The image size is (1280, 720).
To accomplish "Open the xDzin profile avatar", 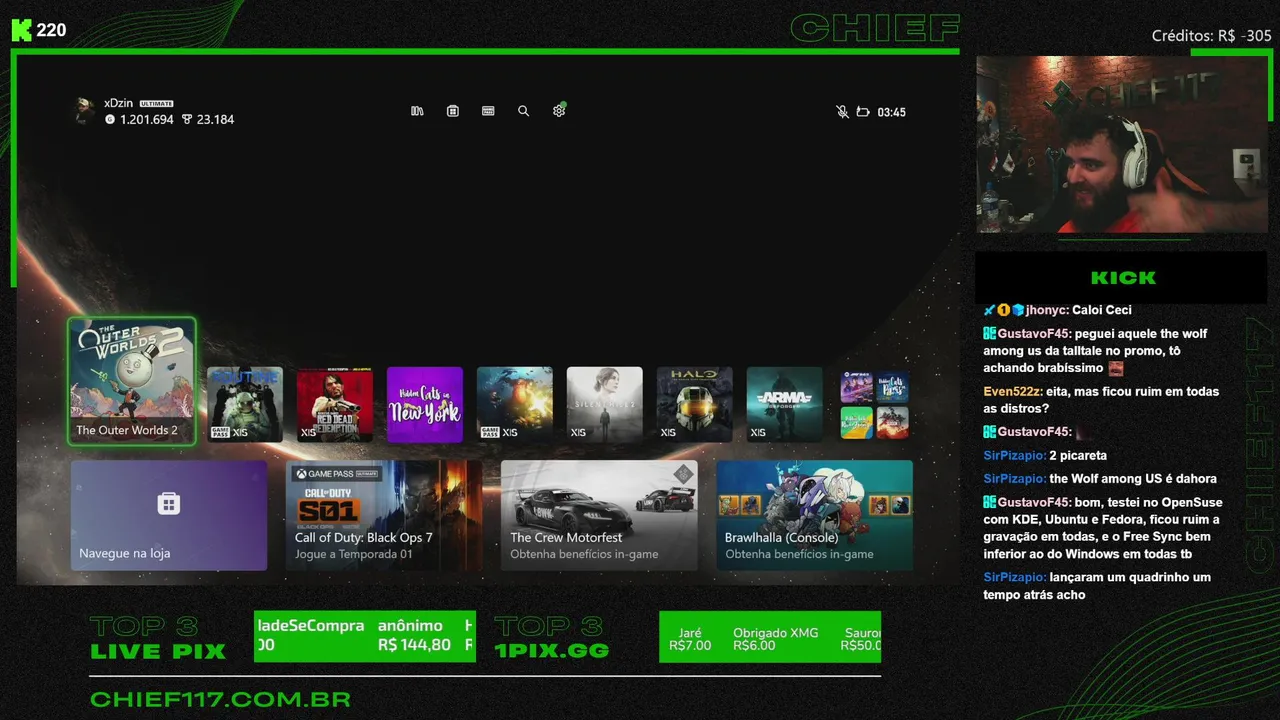I will (x=84, y=110).
